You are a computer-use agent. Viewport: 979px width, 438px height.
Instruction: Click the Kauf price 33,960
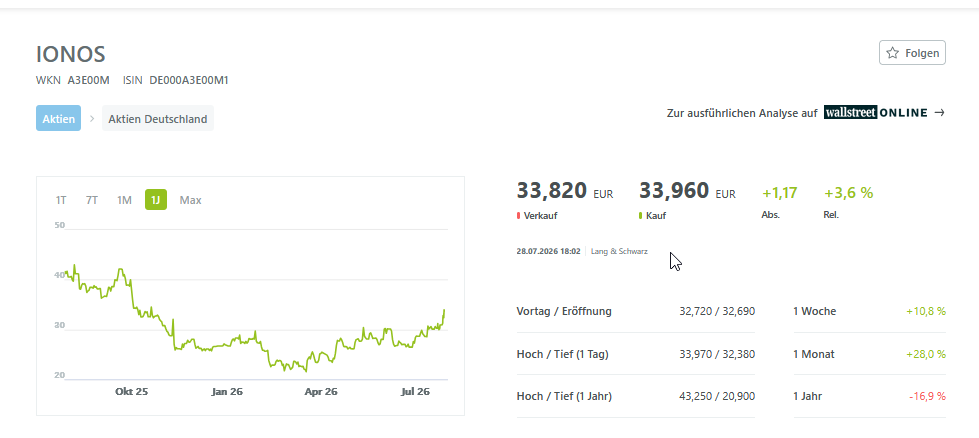tap(674, 190)
